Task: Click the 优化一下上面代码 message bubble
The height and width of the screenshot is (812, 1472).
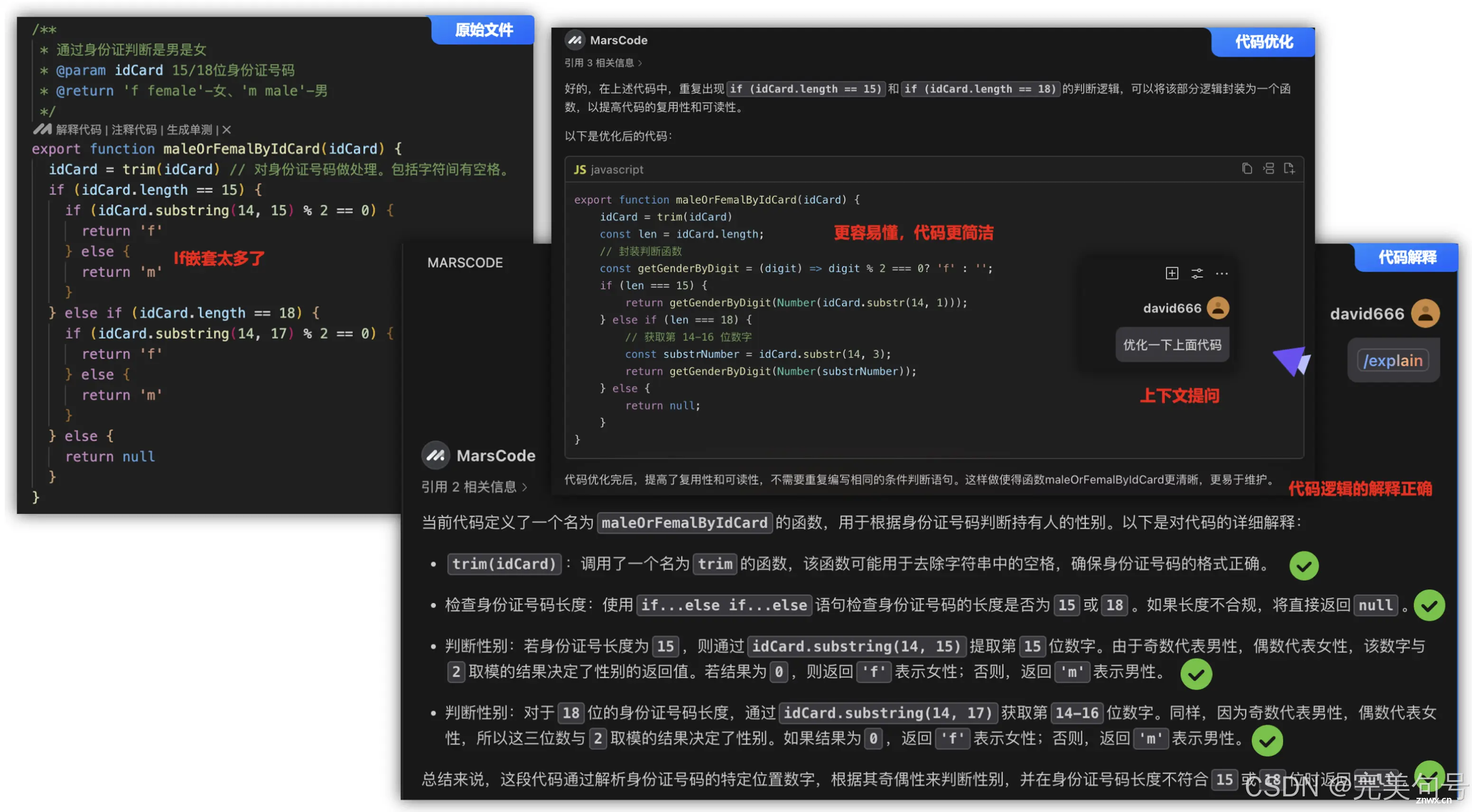Action: [1172, 344]
